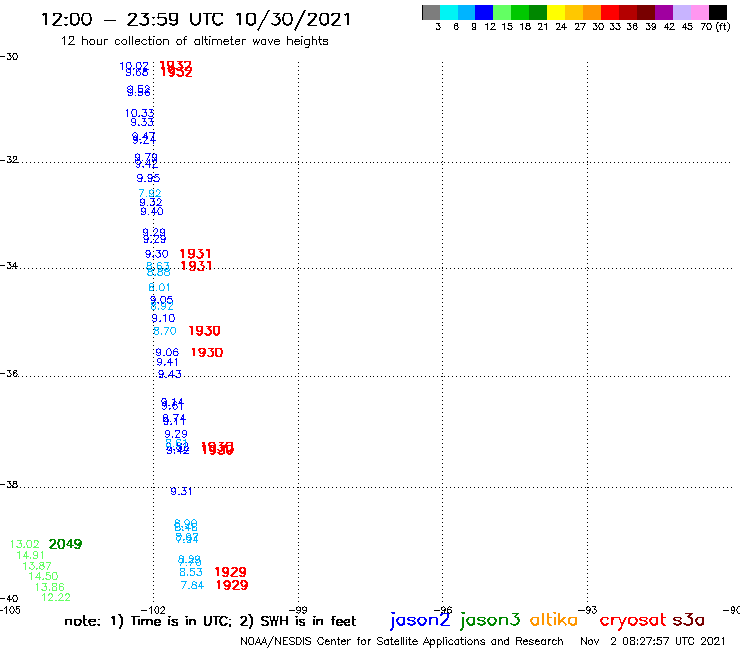740x650 pixels.
Task: Select the latitude axis label '-36'
Action: [x=9, y=373]
